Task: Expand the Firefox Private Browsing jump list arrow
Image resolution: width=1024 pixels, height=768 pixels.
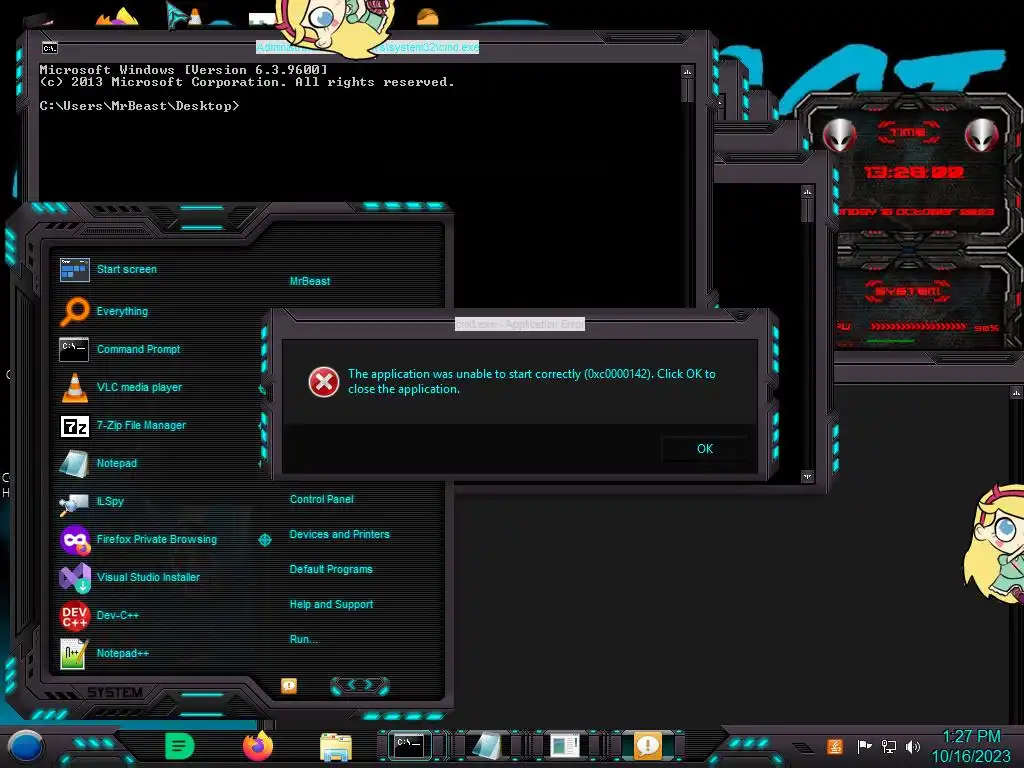Action: [264, 539]
